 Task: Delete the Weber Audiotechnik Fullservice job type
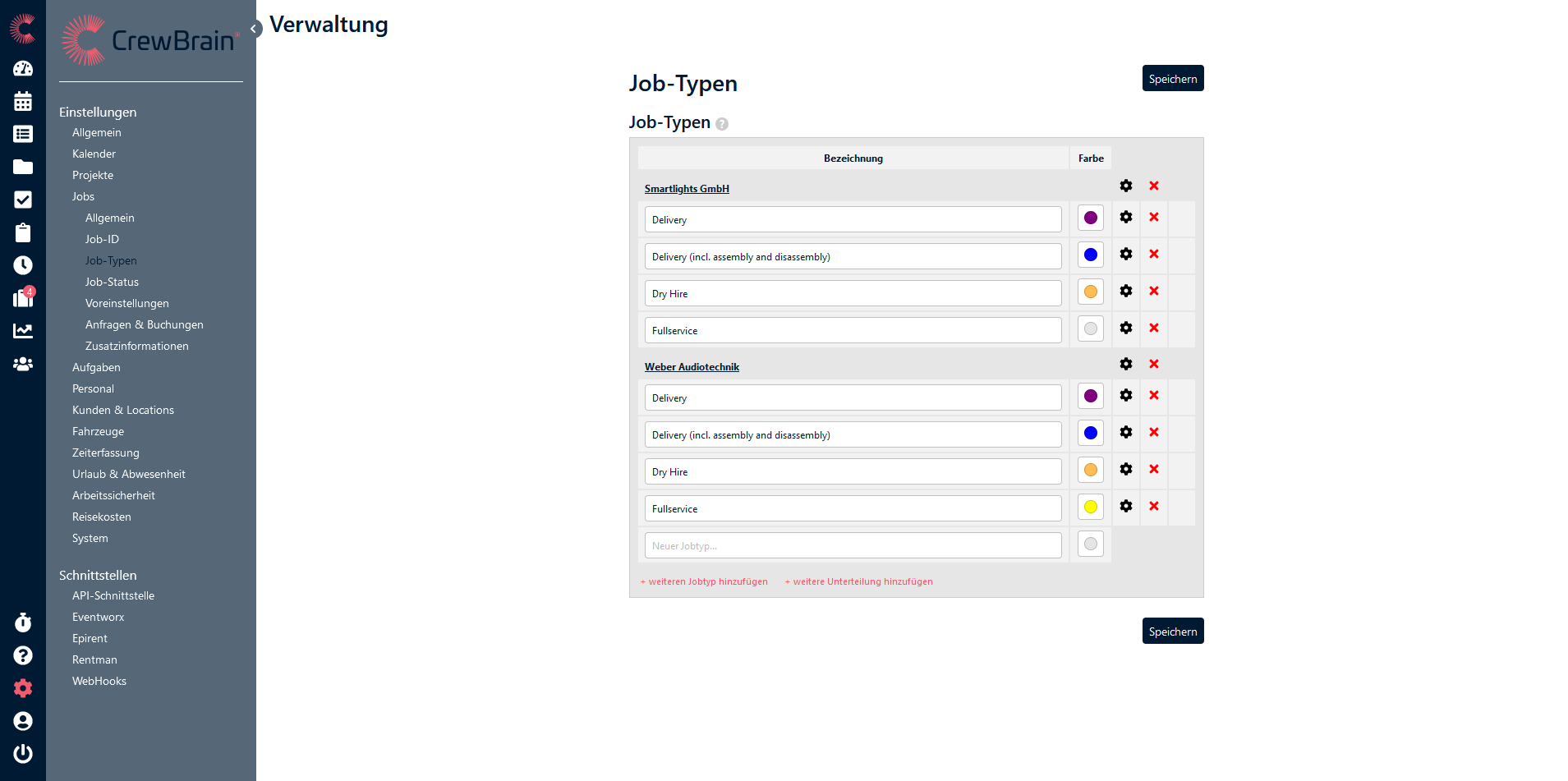1154,507
